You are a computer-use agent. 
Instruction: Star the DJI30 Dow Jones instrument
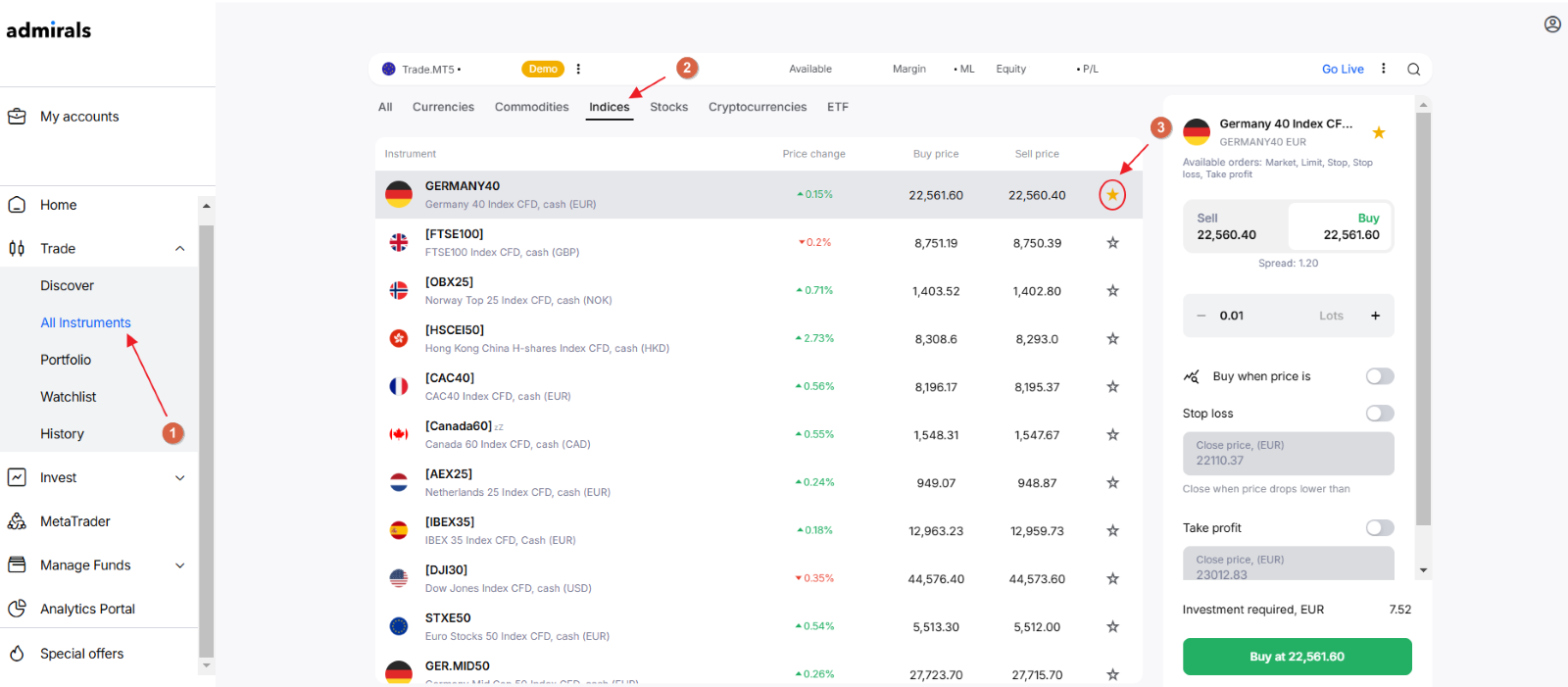point(1112,579)
